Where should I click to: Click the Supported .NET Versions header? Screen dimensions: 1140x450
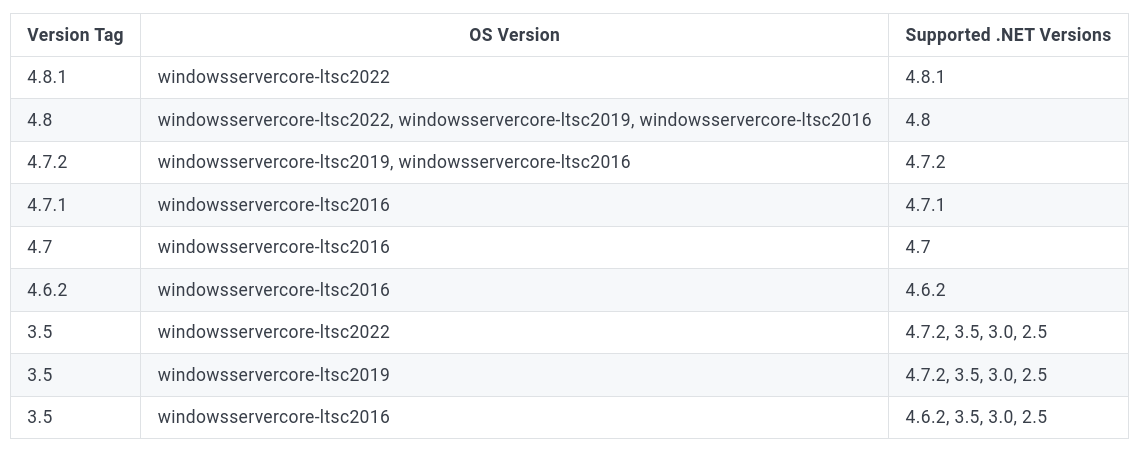[1008, 35]
